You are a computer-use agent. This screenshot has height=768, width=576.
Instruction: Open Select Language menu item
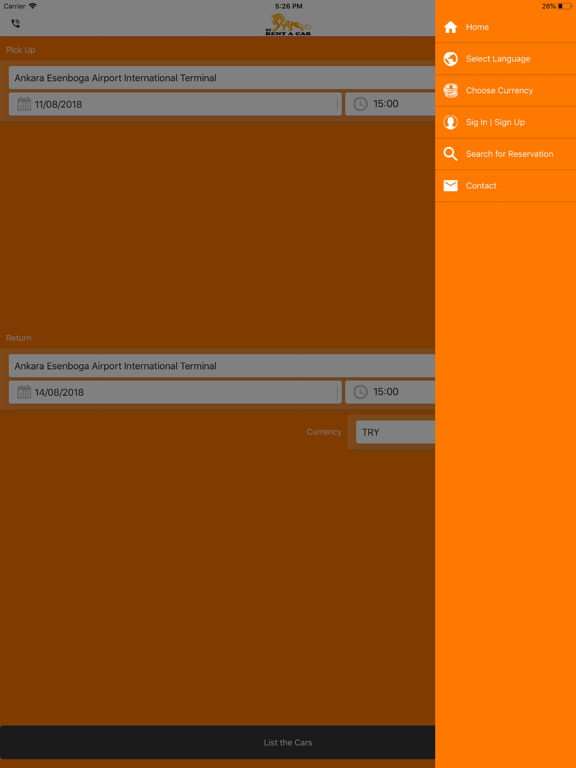(x=505, y=59)
